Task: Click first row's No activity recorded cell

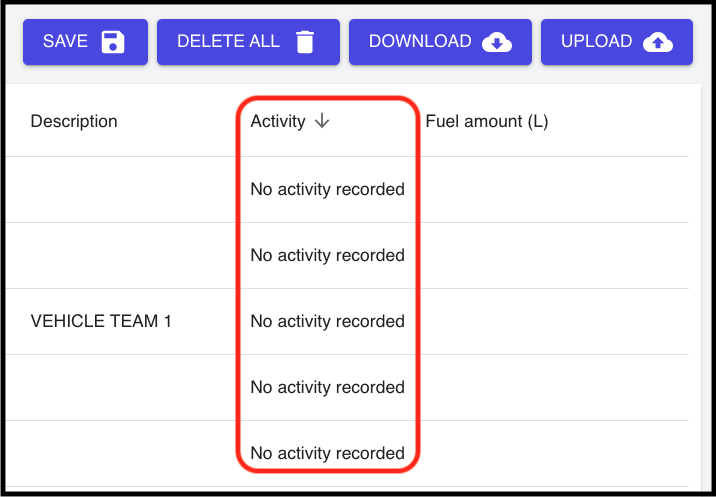Action: [x=327, y=189]
